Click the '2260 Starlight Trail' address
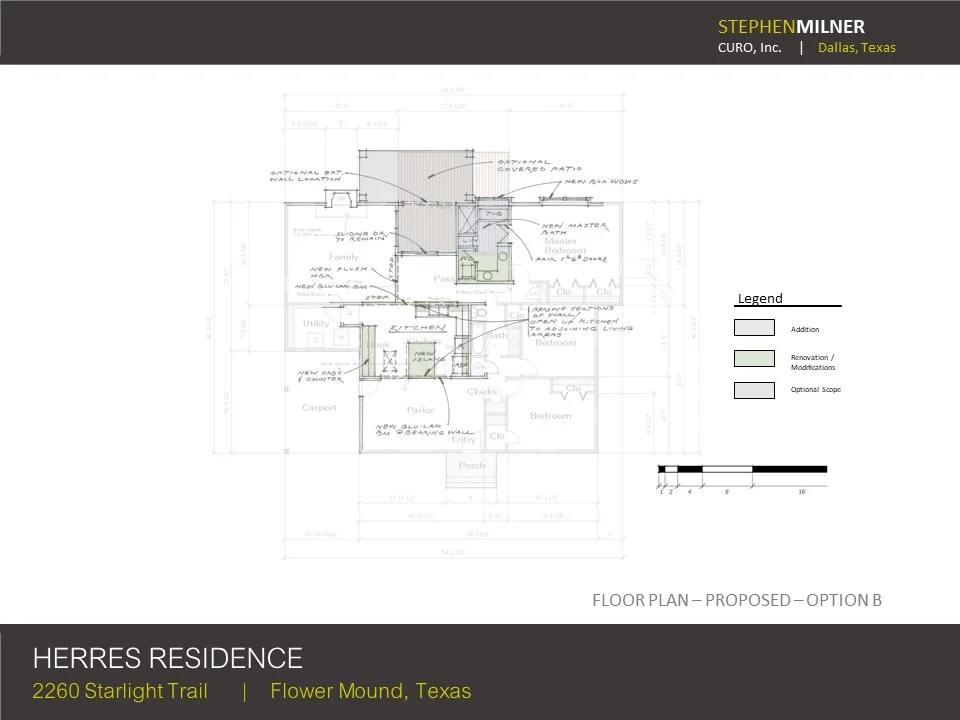The width and height of the screenshot is (960, 720). [120, 691]
